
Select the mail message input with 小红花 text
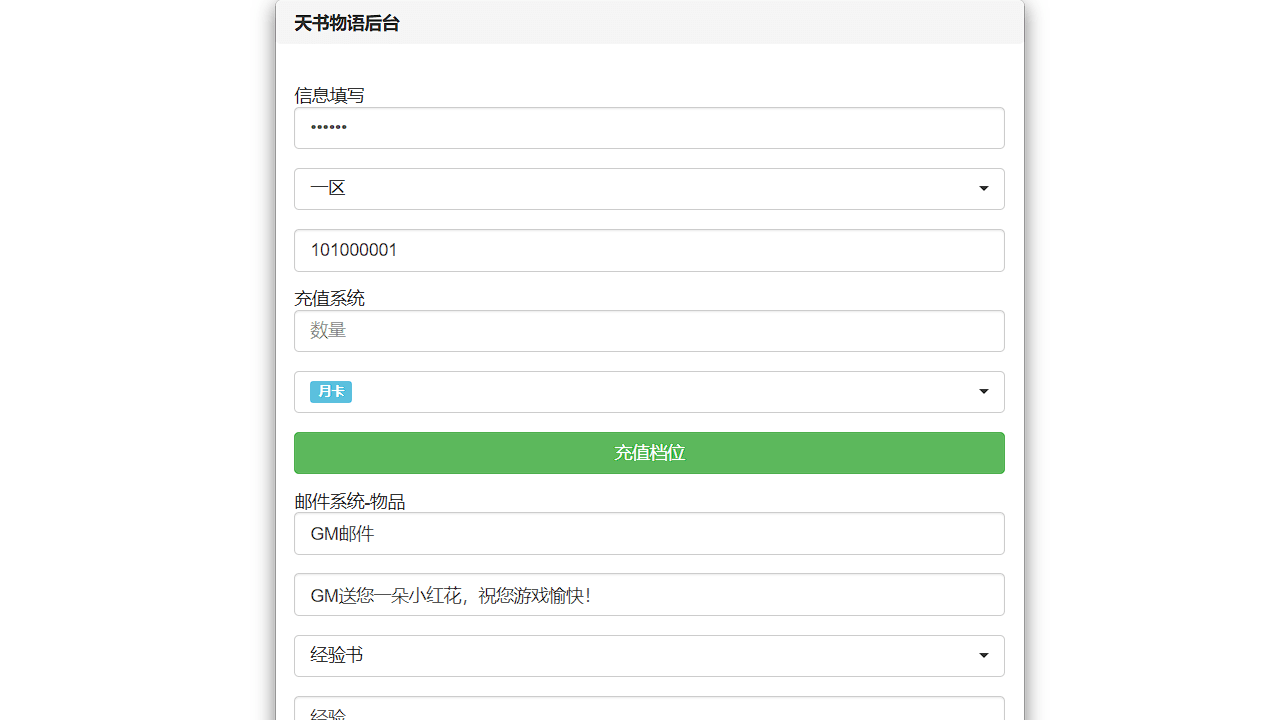[x=649, y=594]
